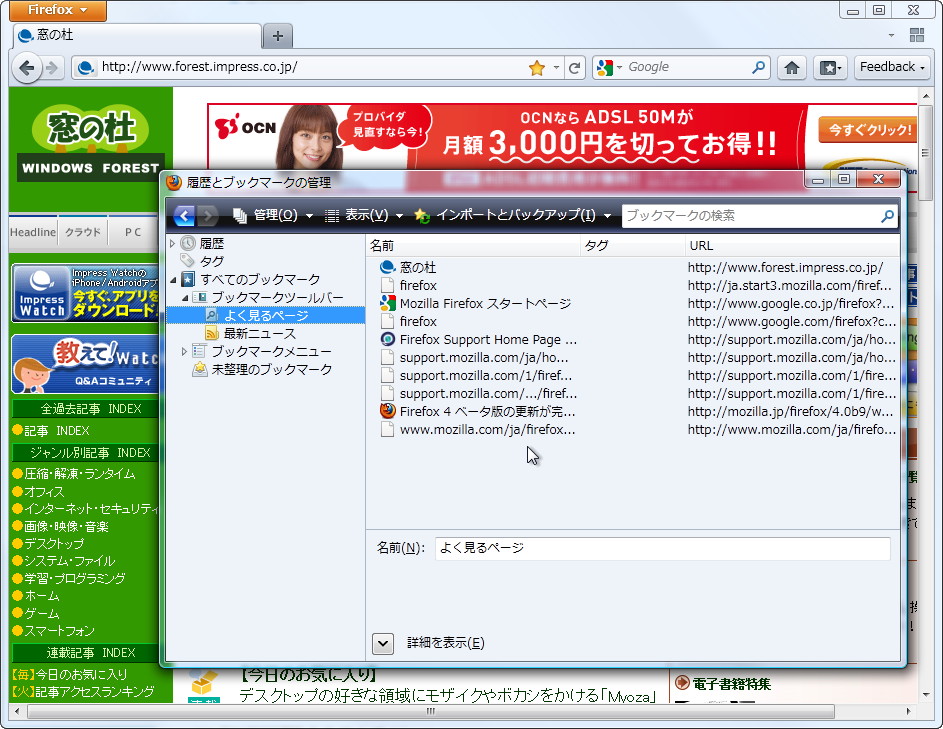Open a new tab with the plus button
Screen dimensions: 943x729
click(x=277, y=35)
